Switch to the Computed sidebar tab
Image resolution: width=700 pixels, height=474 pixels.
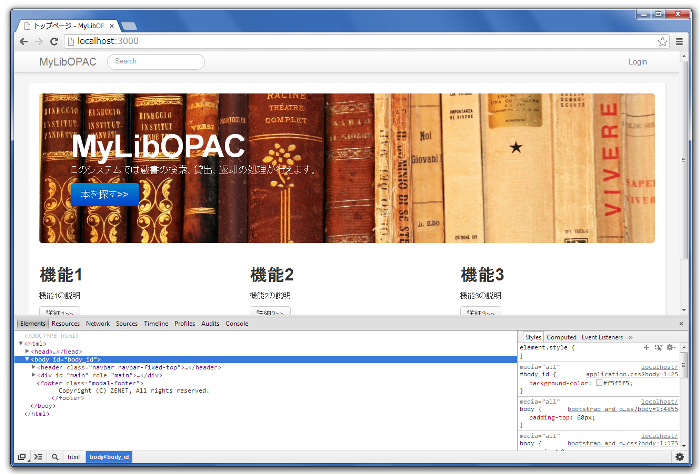tap(561, 337)
